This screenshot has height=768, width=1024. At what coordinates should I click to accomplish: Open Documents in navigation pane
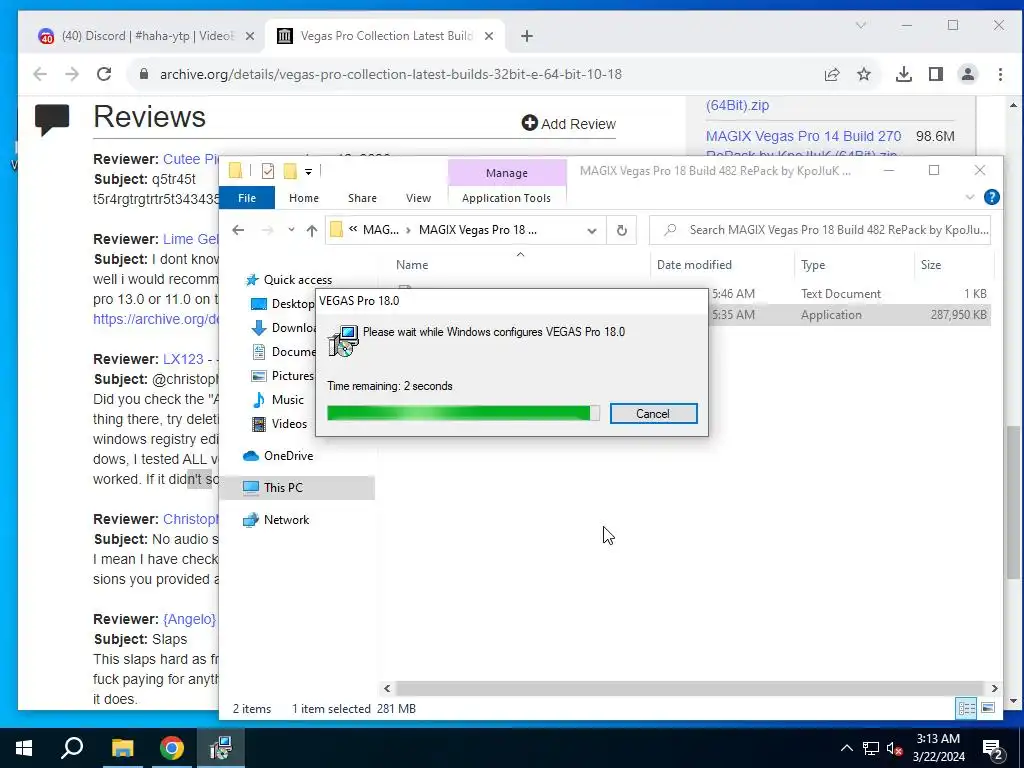pyautogui.click(x=283, y=352)
